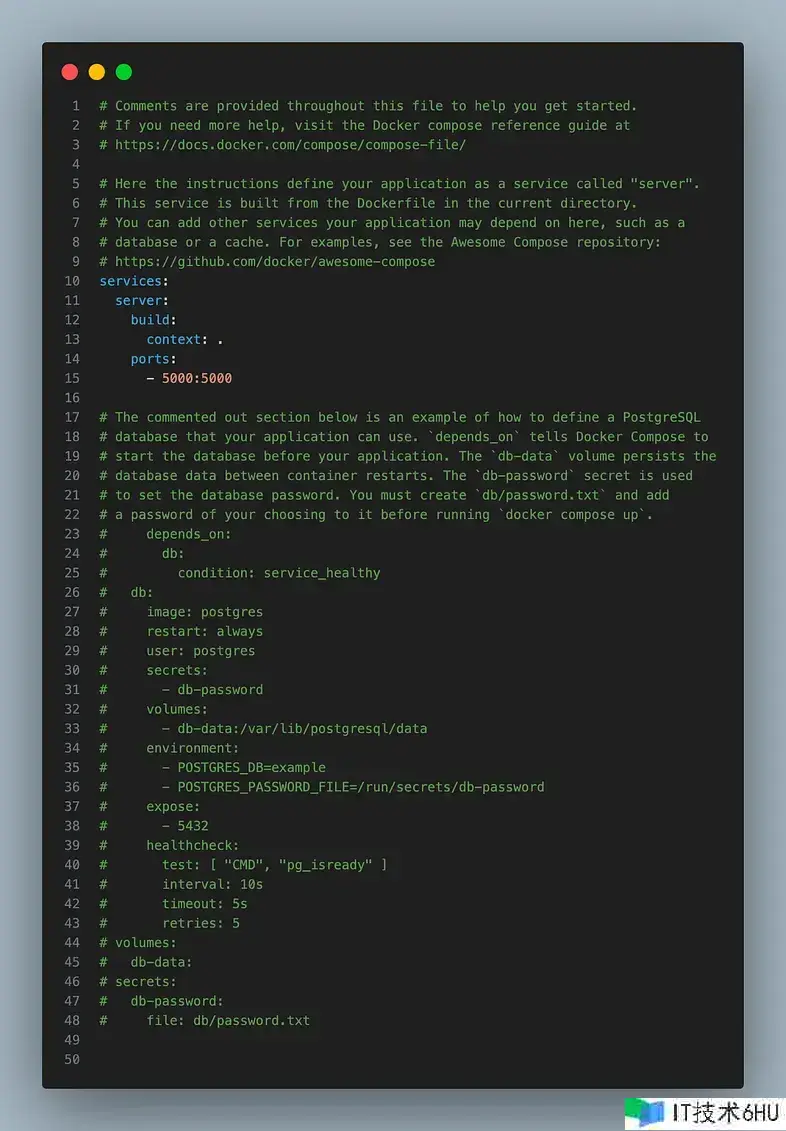Screen dimensions: 786x1131
Task: Click the "server:" service key
Action: [142, 301]
